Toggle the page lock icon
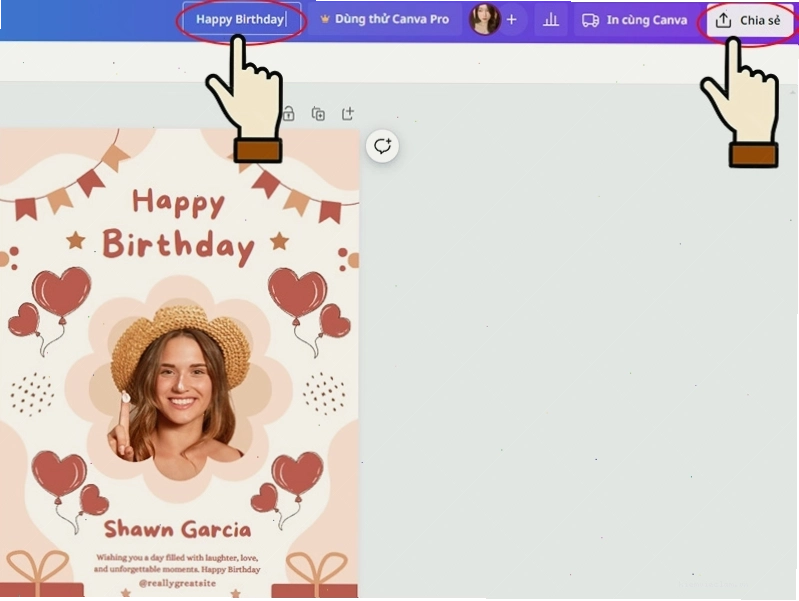 [x=289, y=114]
